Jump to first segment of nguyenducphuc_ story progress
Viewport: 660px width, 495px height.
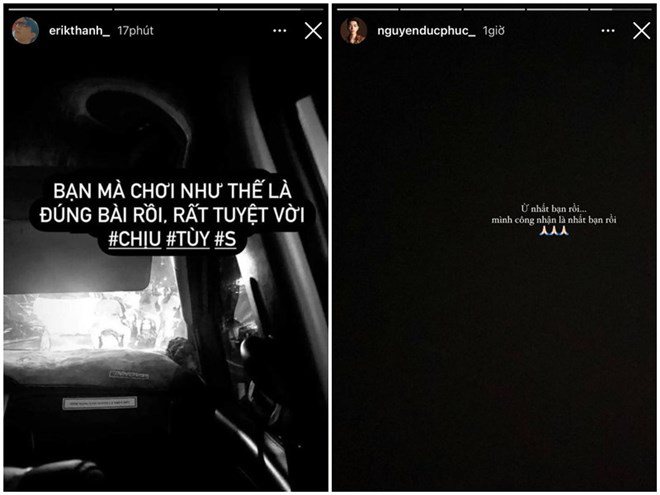coord(367,9)
